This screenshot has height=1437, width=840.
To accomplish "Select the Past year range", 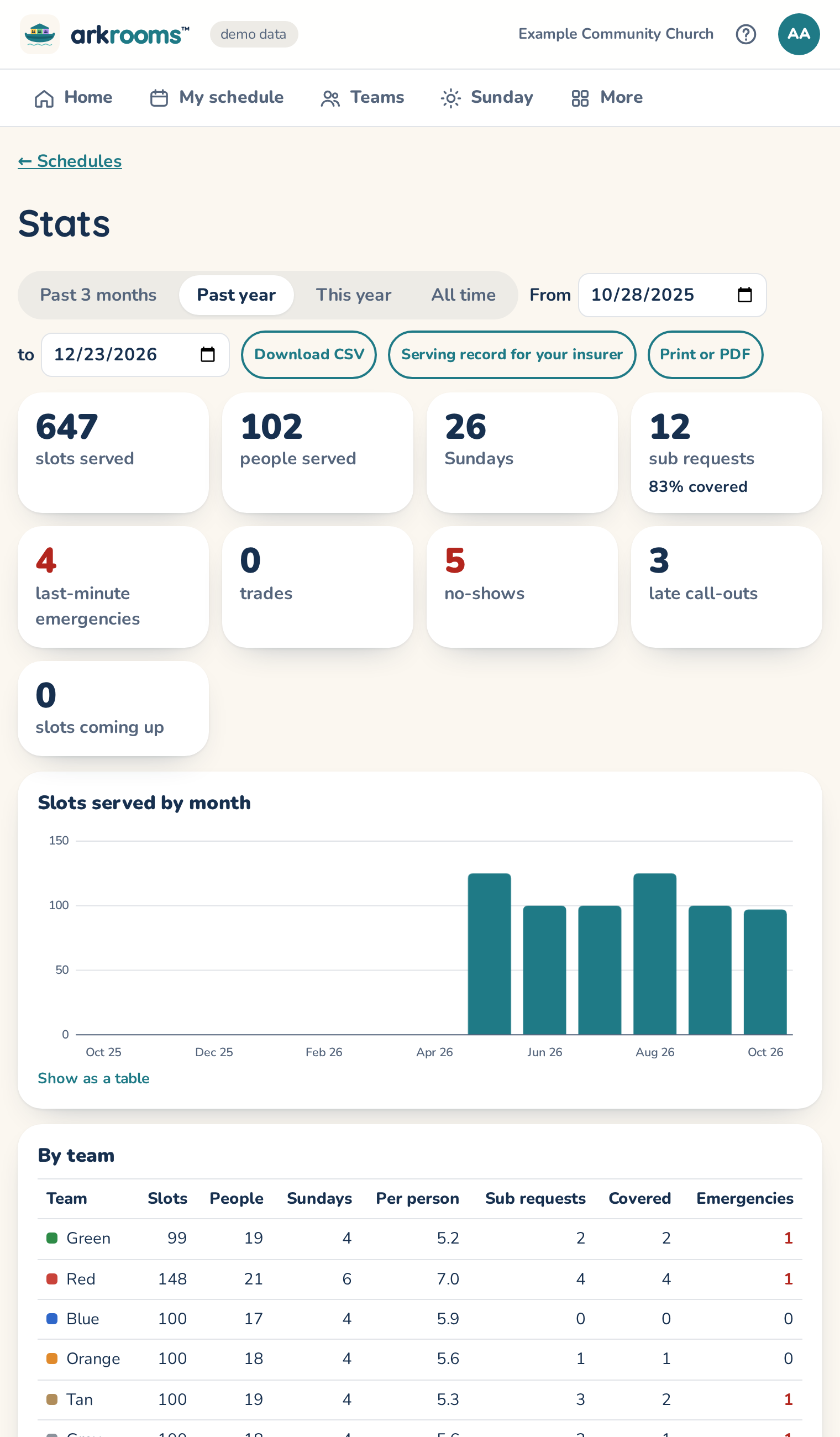I will [x=236, y=295].
